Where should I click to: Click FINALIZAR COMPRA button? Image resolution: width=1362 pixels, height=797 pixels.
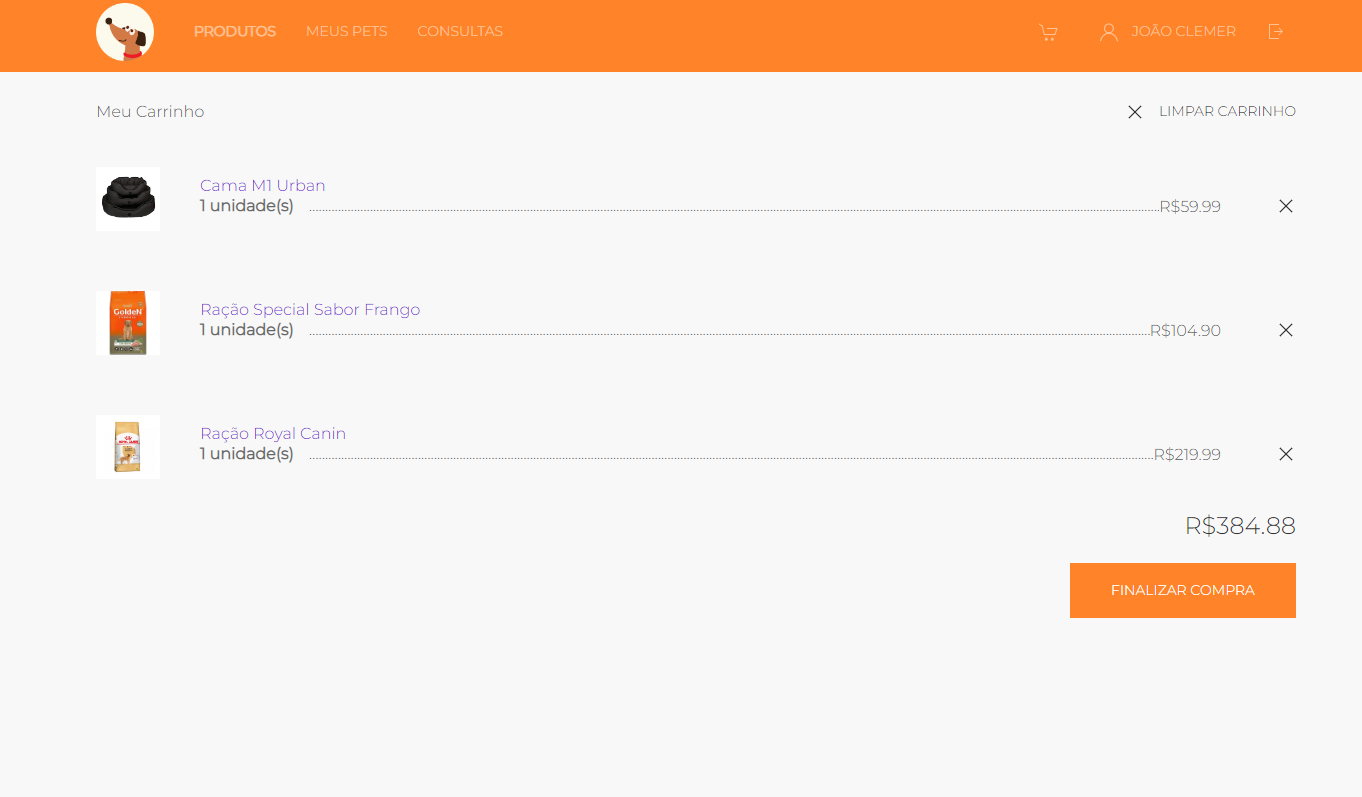point(1183,590)
